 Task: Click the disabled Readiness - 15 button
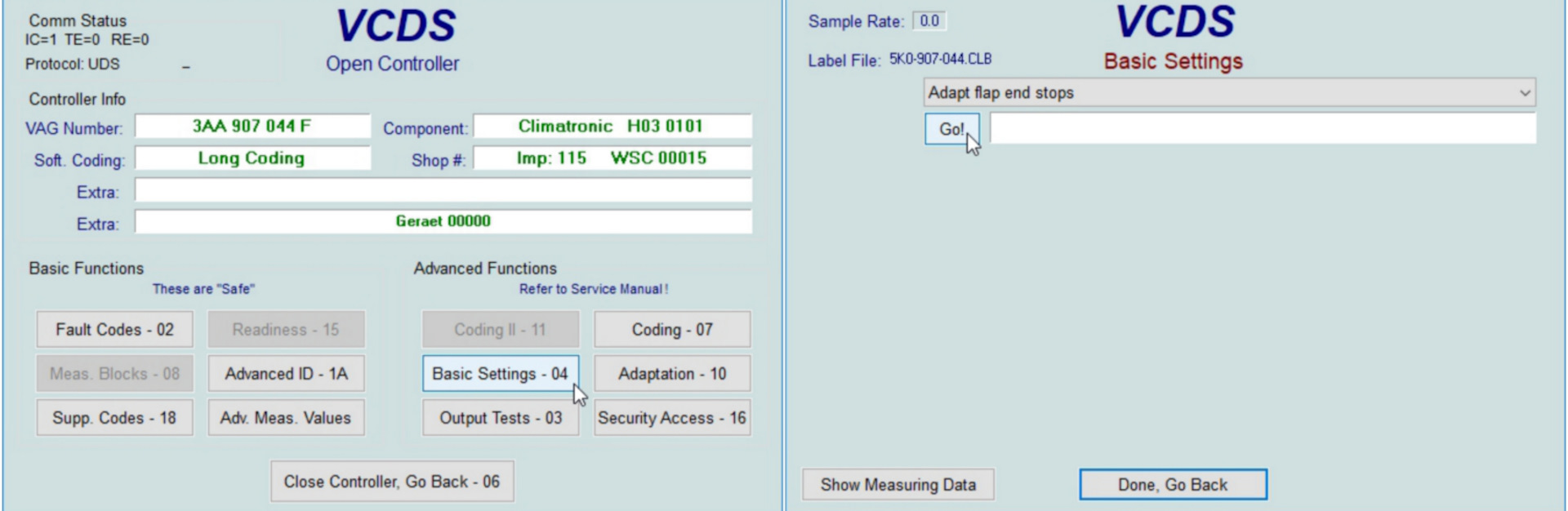tap(286, 330)
